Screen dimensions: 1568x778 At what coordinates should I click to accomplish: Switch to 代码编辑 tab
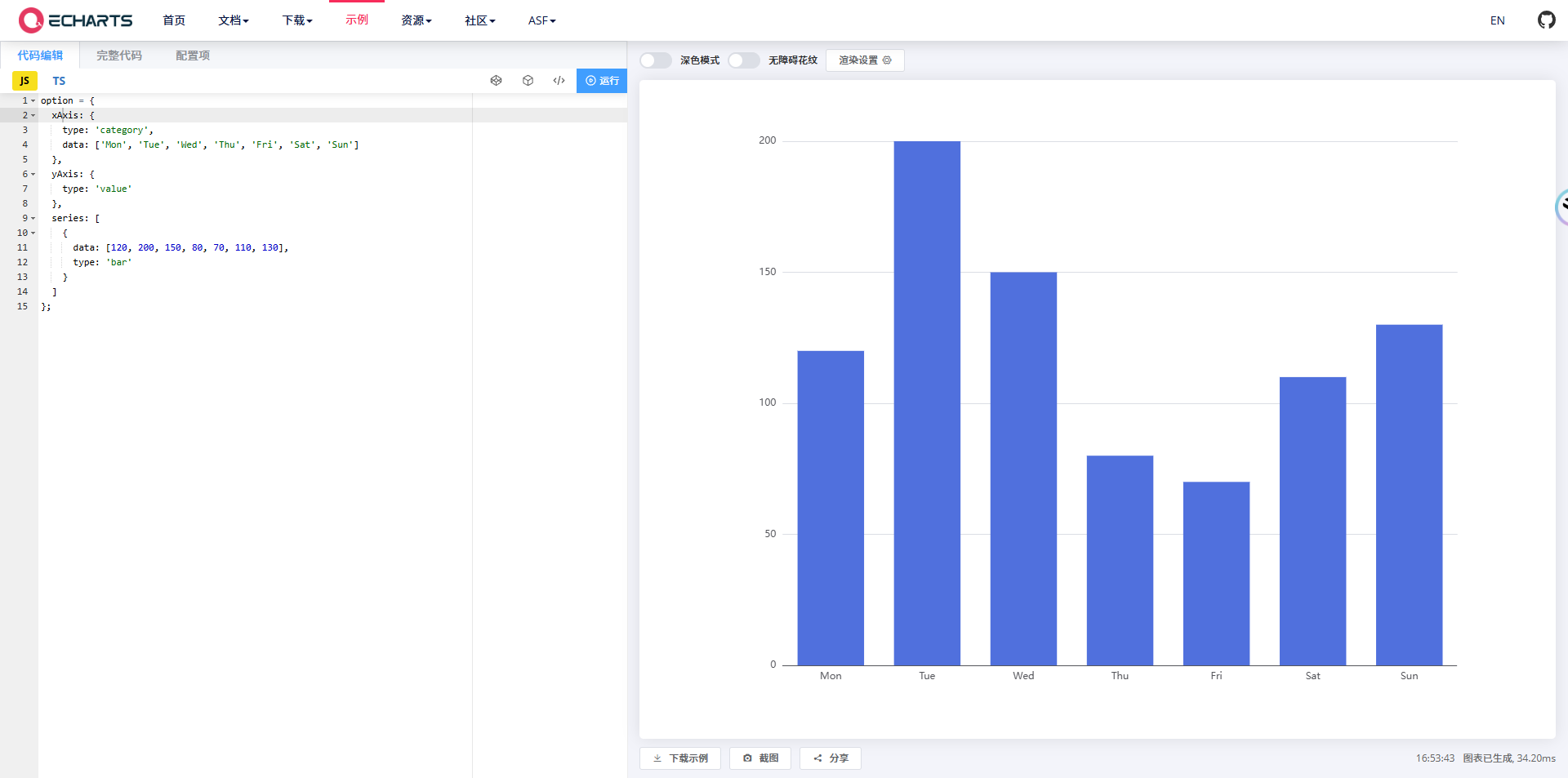[40, 56]
